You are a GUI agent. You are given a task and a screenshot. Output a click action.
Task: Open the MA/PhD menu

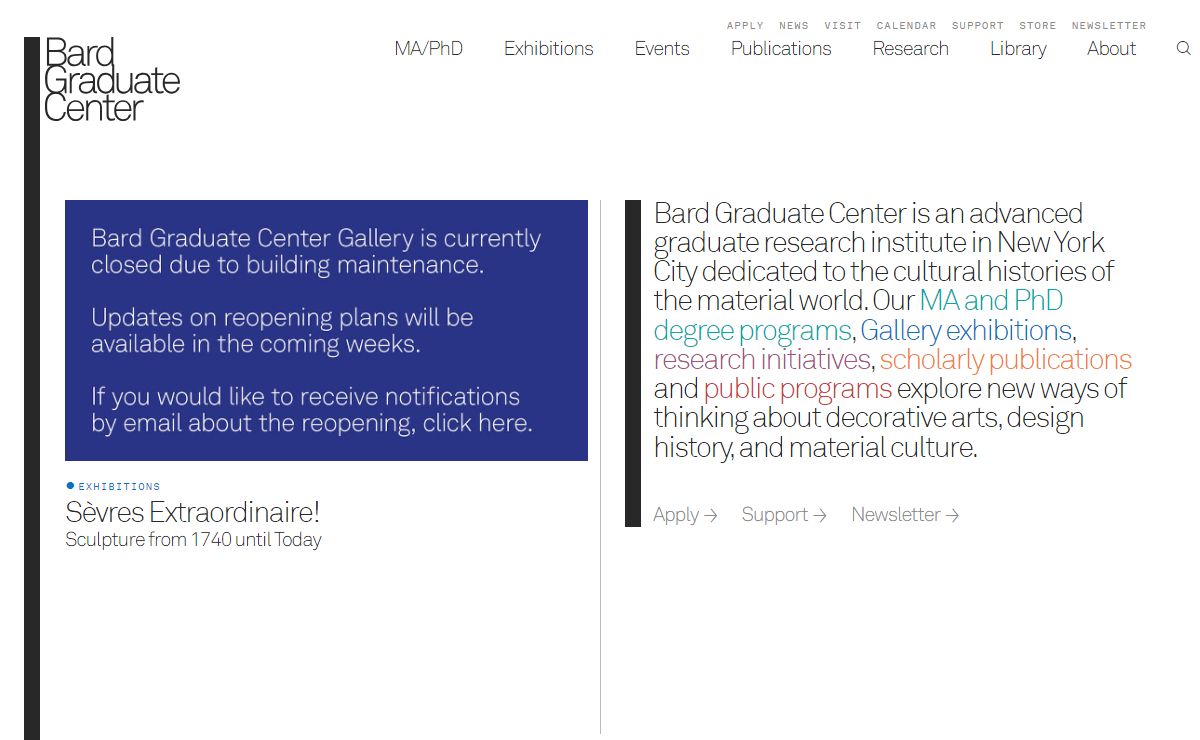tap(429, 48)
